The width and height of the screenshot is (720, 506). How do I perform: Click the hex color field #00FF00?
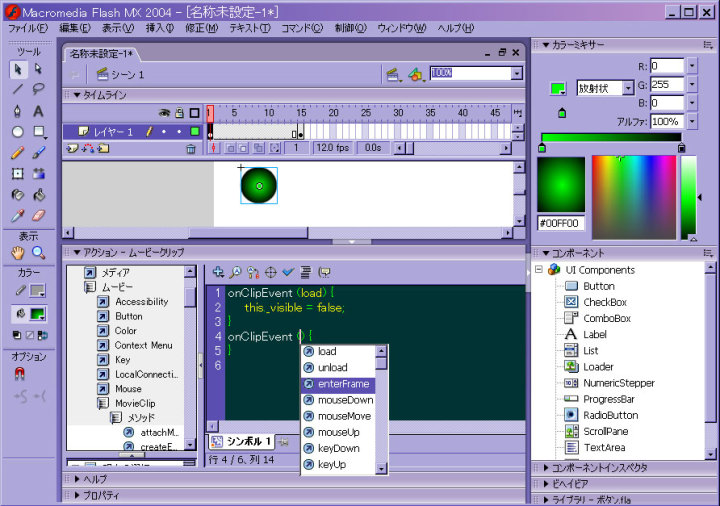pos(561,224)
